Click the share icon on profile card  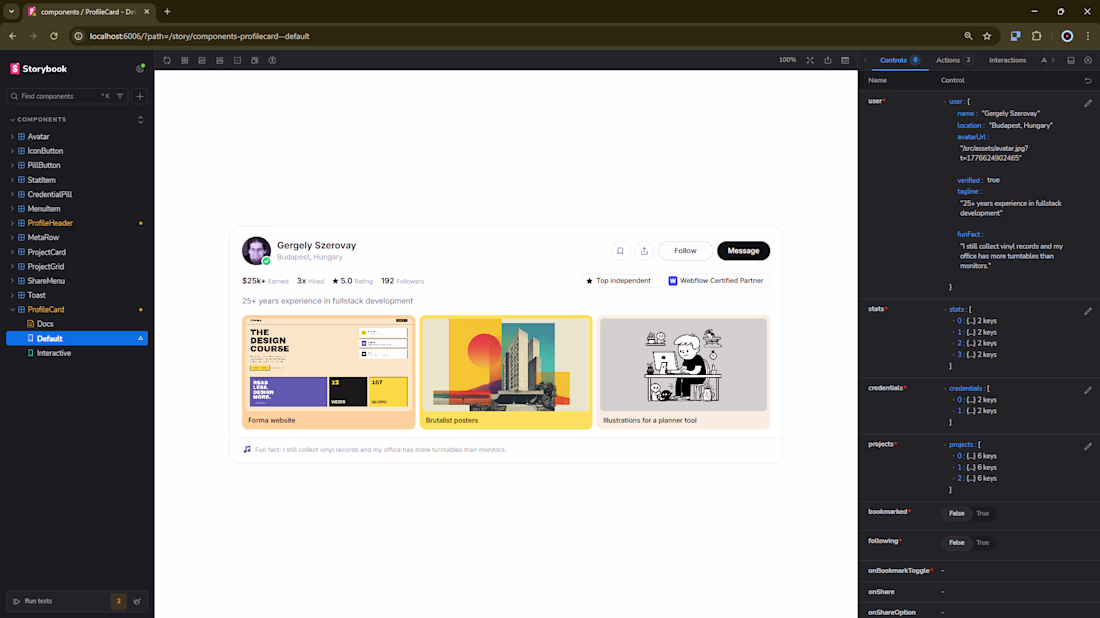[x=644, y=250]
